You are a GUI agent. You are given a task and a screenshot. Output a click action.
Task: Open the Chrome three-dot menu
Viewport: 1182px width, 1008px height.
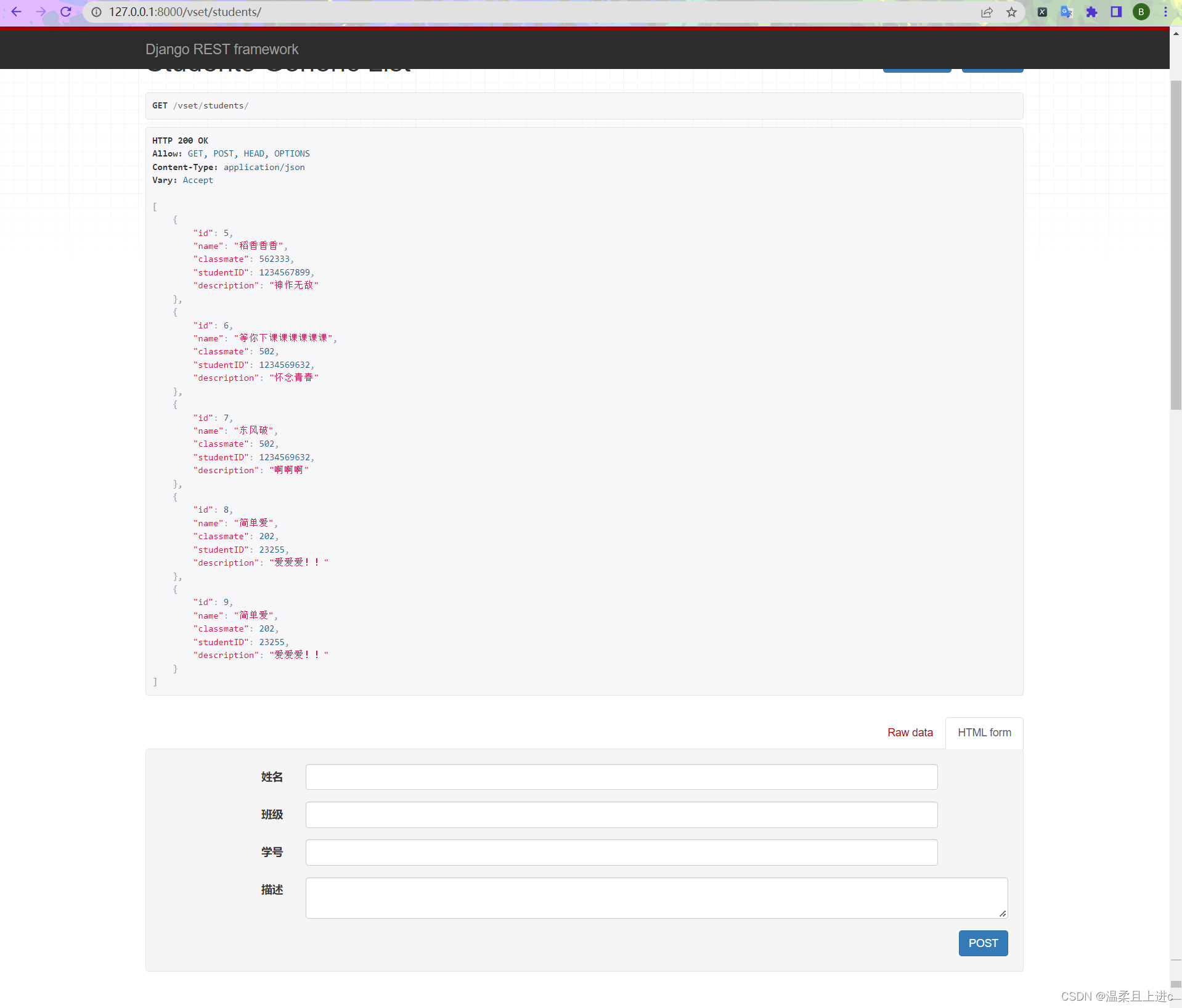[1165, 12]
